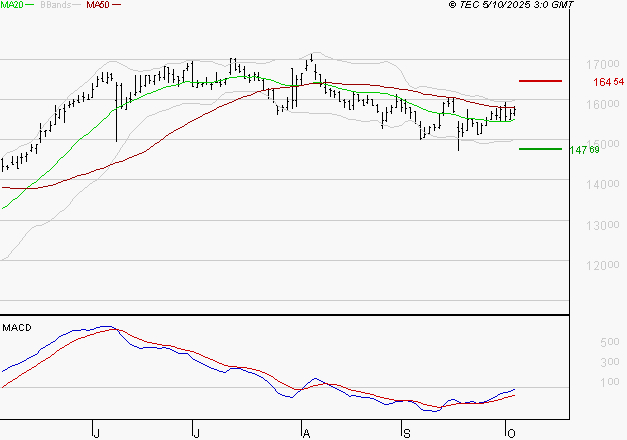
Task: Click the MACD panel label
Action: (x=16, y=328)
